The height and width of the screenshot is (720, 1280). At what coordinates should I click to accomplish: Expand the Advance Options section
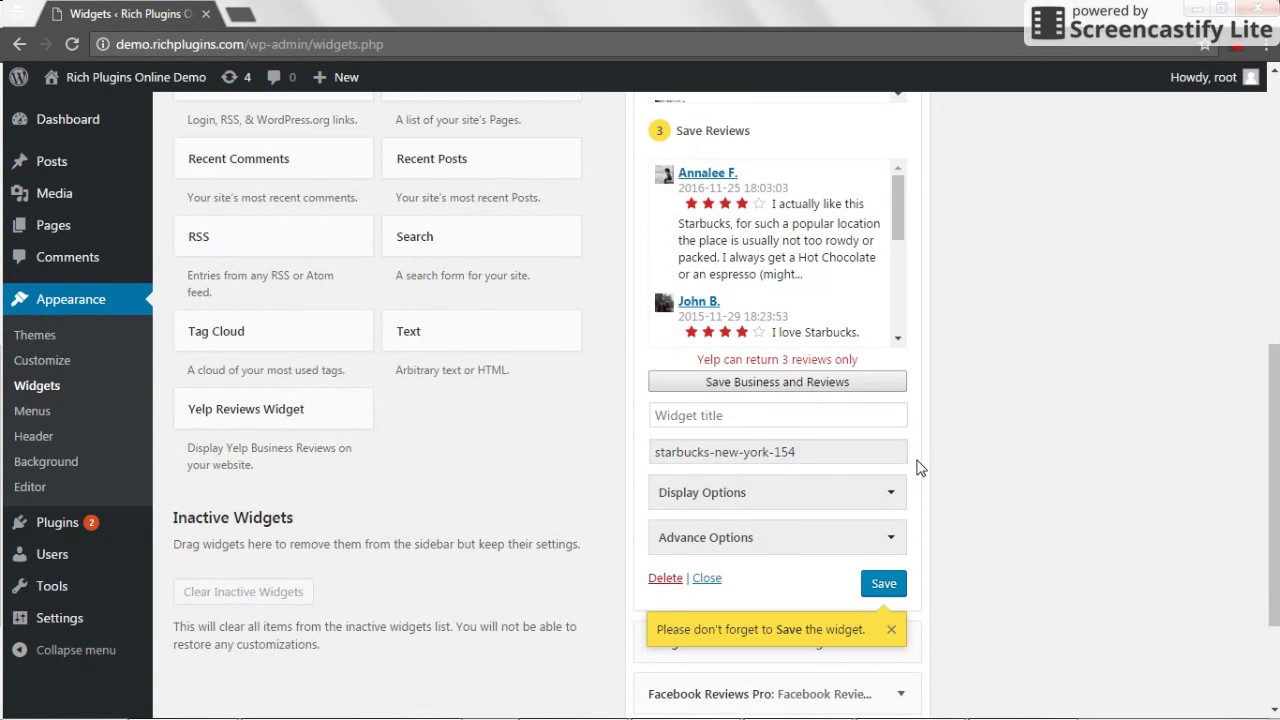click(x=777, y=537)
